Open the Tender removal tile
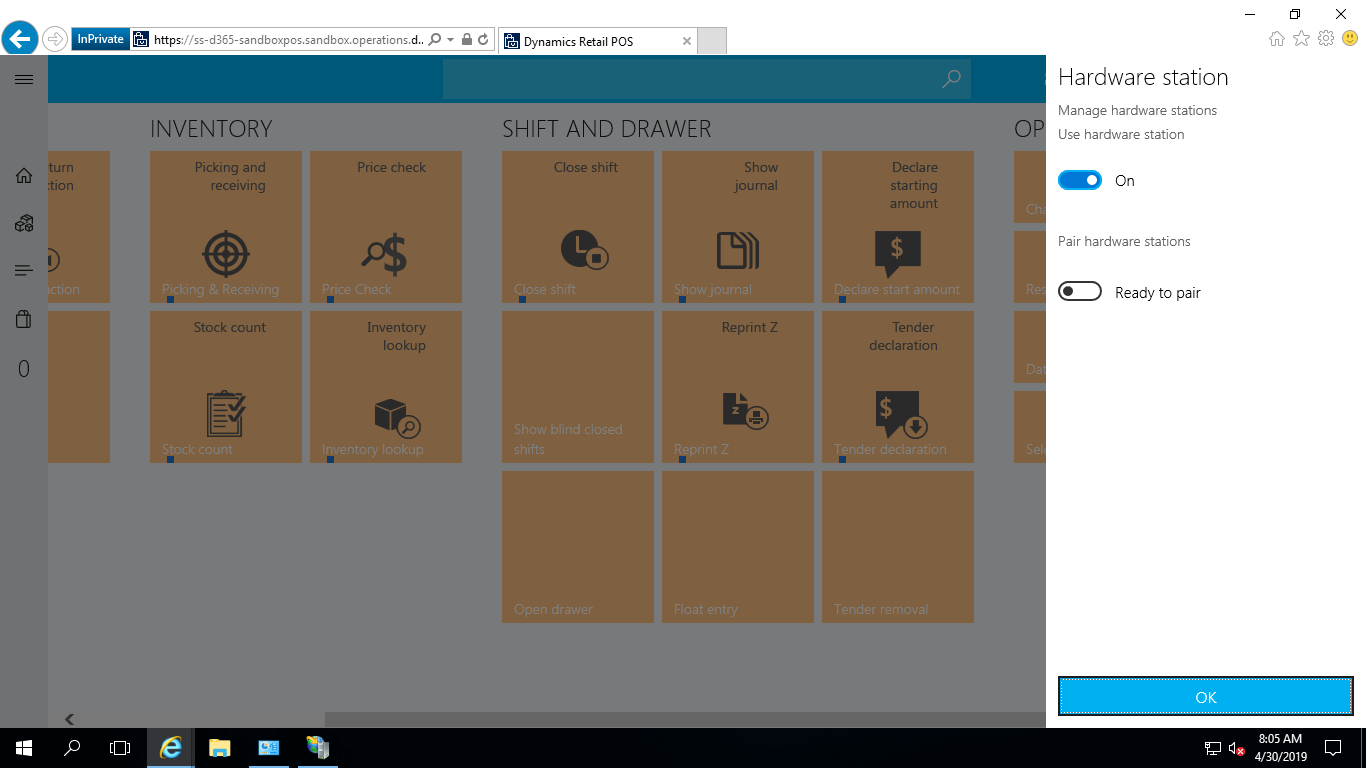1366x768 pixels. (x=898, y=547)
